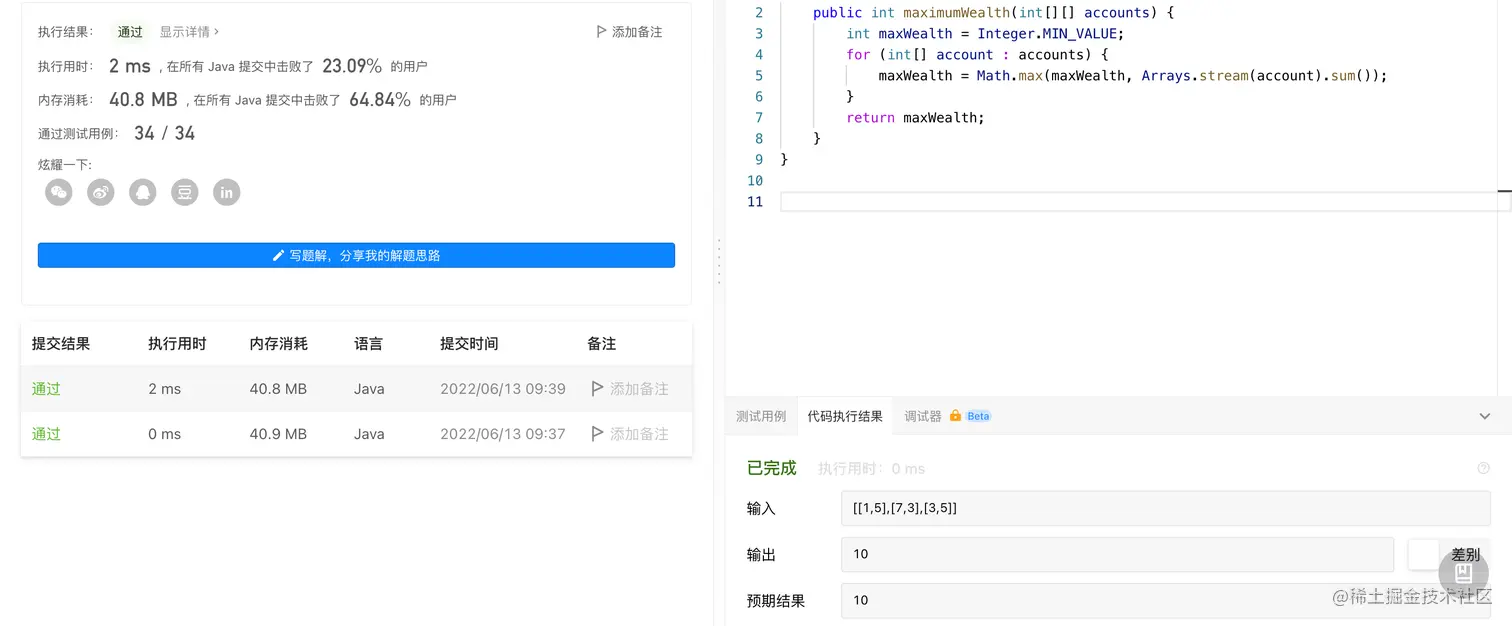Click 语言 column header
Image resolution: width=1512 pixels, height=626 pixels.
coord(368,344)
